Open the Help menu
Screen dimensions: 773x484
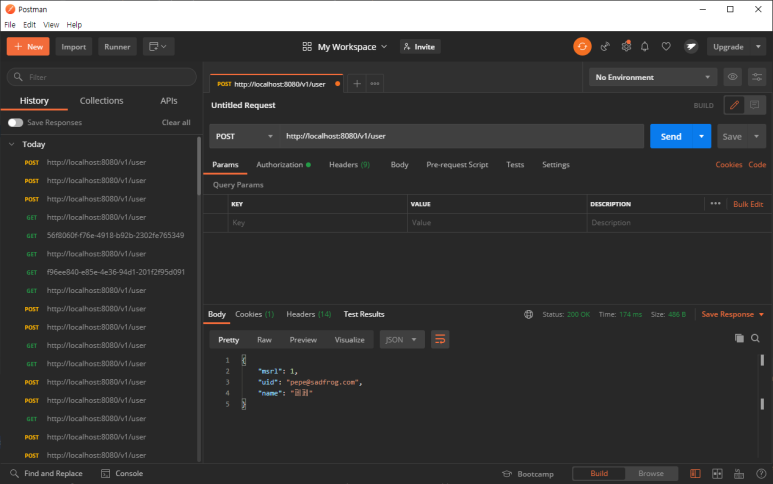pos(74,25)
